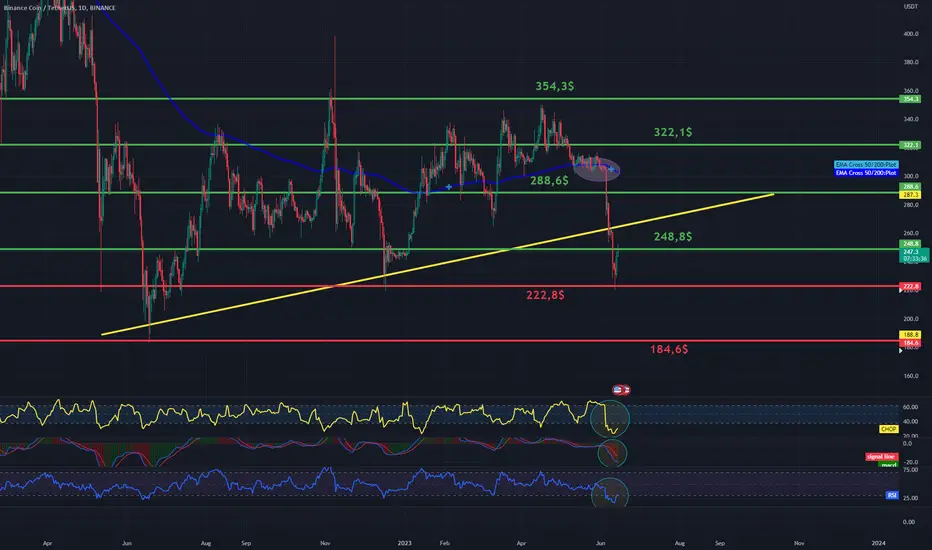Select the green 248,8$ text annotation
The height and width of the screenshot is (550, 932).
point(673,237)
